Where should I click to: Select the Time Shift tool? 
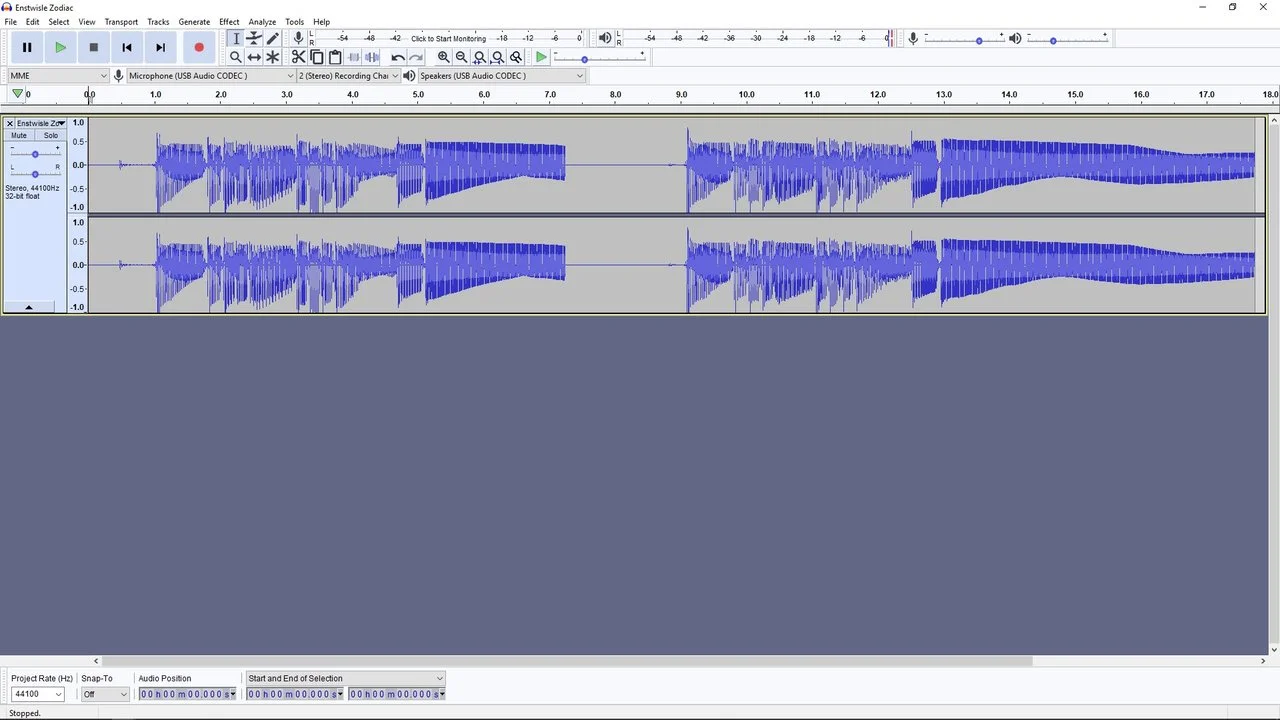pos(254,57)
